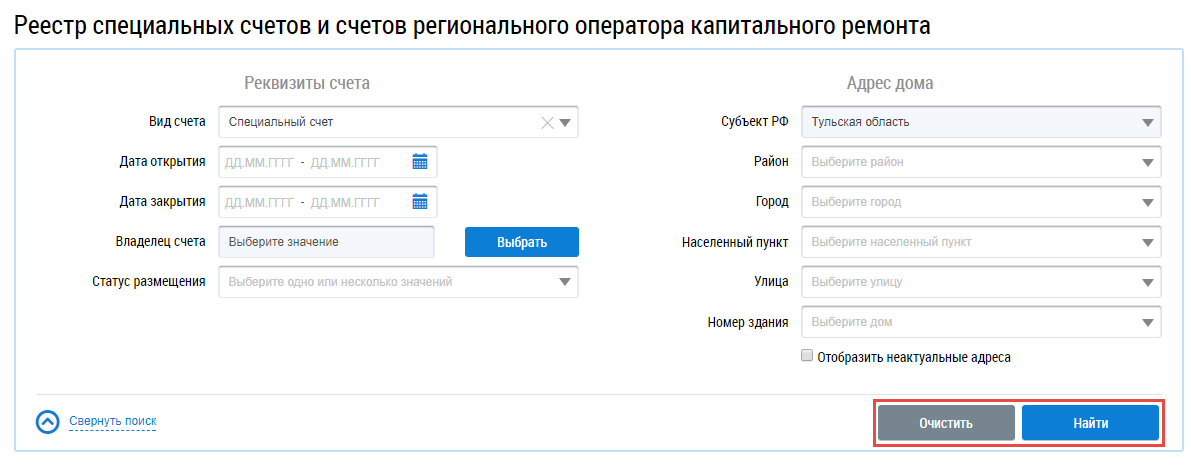Open the Статус размещения dropdown
Viewport: 1191px width, 470px height.
(x=565, y=282)
